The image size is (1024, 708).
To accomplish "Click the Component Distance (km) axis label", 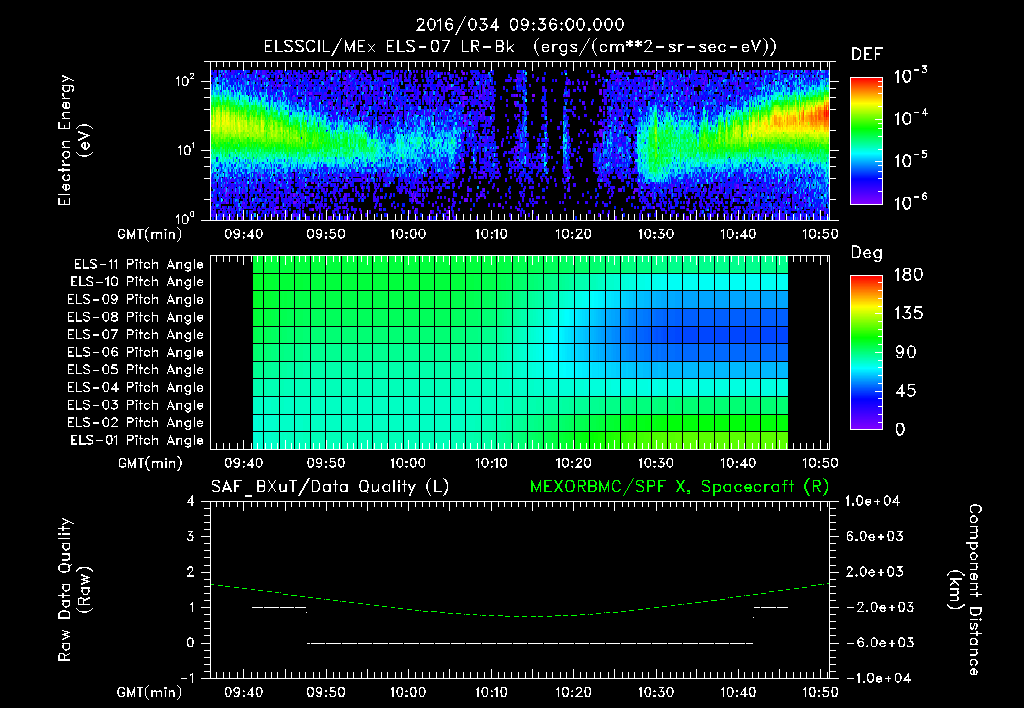I will [x=965, y=590].
